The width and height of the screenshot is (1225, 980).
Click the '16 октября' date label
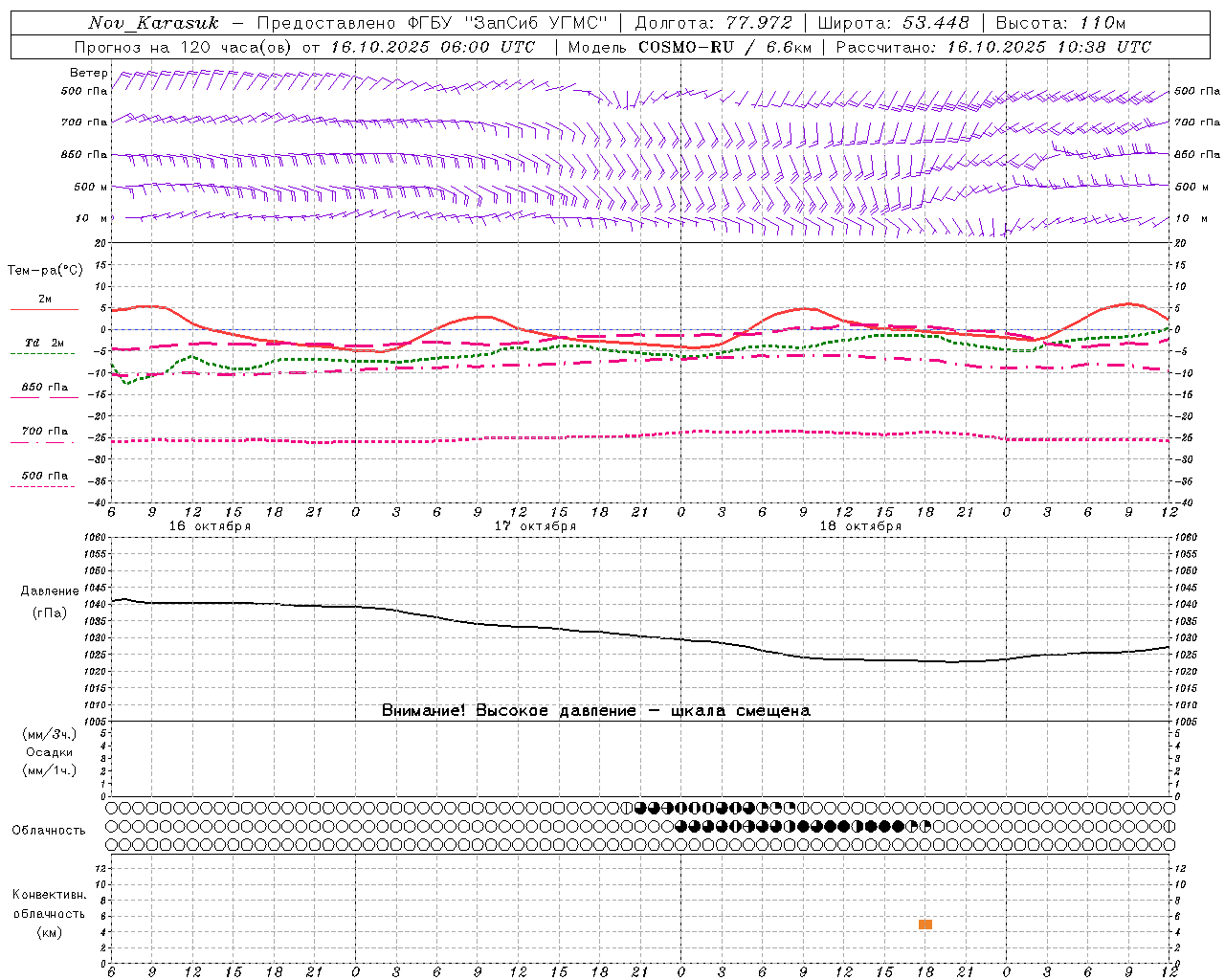coord(211,526)
